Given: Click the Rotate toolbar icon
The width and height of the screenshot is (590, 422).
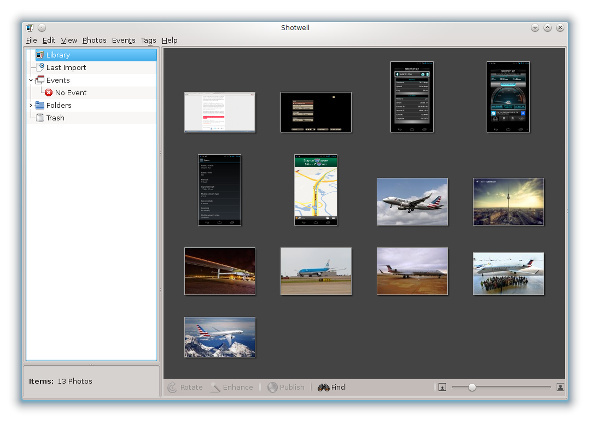Looking at the screenshot, I should click(x=172, y=387).
